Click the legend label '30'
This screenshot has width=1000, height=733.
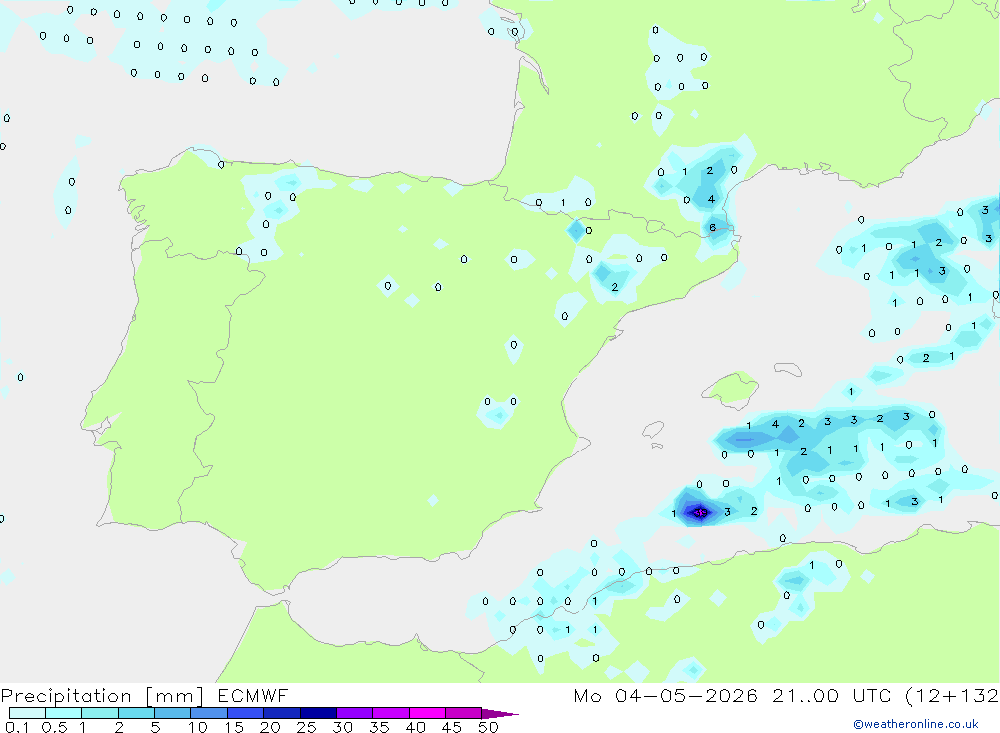point(342,727)
